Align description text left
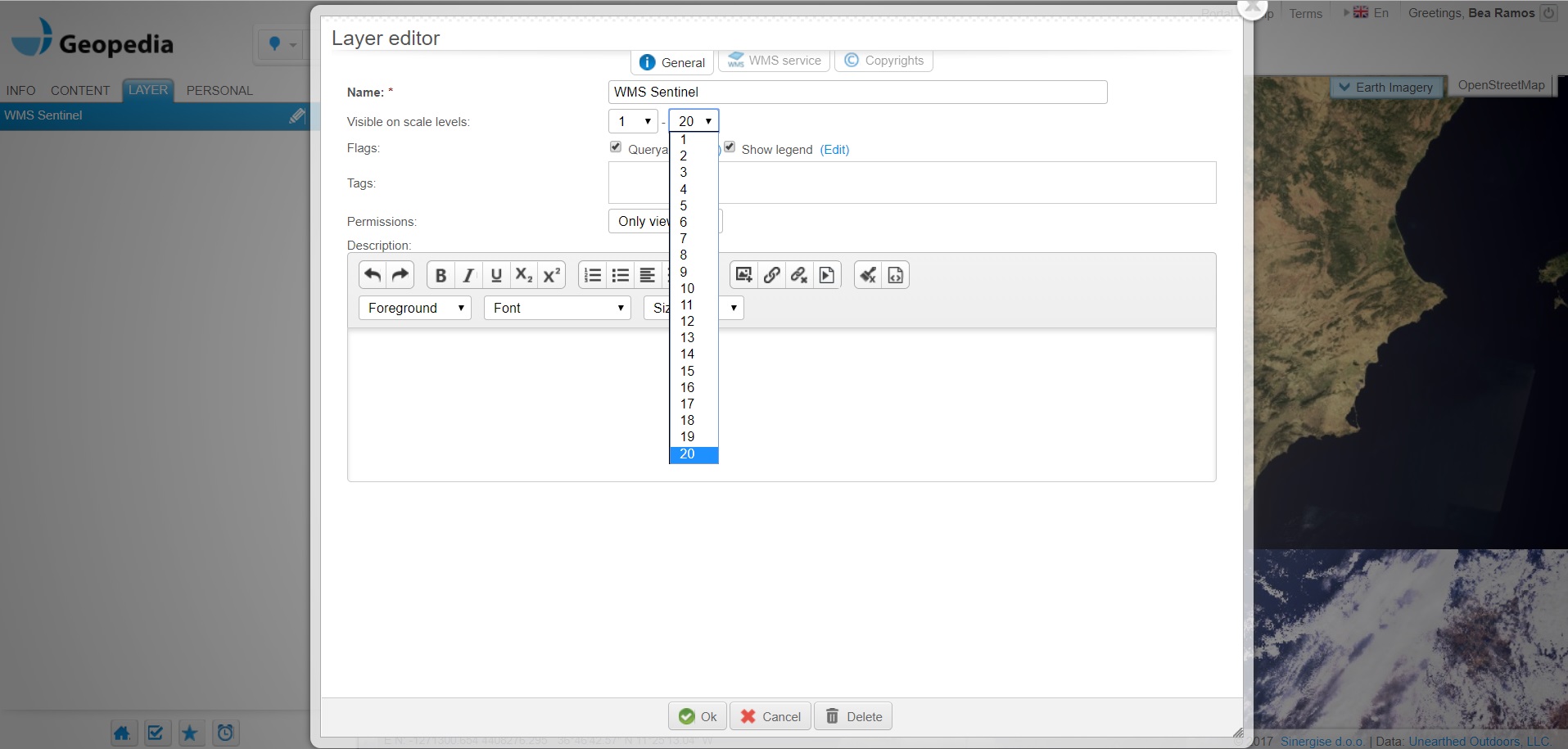The width and height of the screenshot is (1568, 749). coord(648,275)
